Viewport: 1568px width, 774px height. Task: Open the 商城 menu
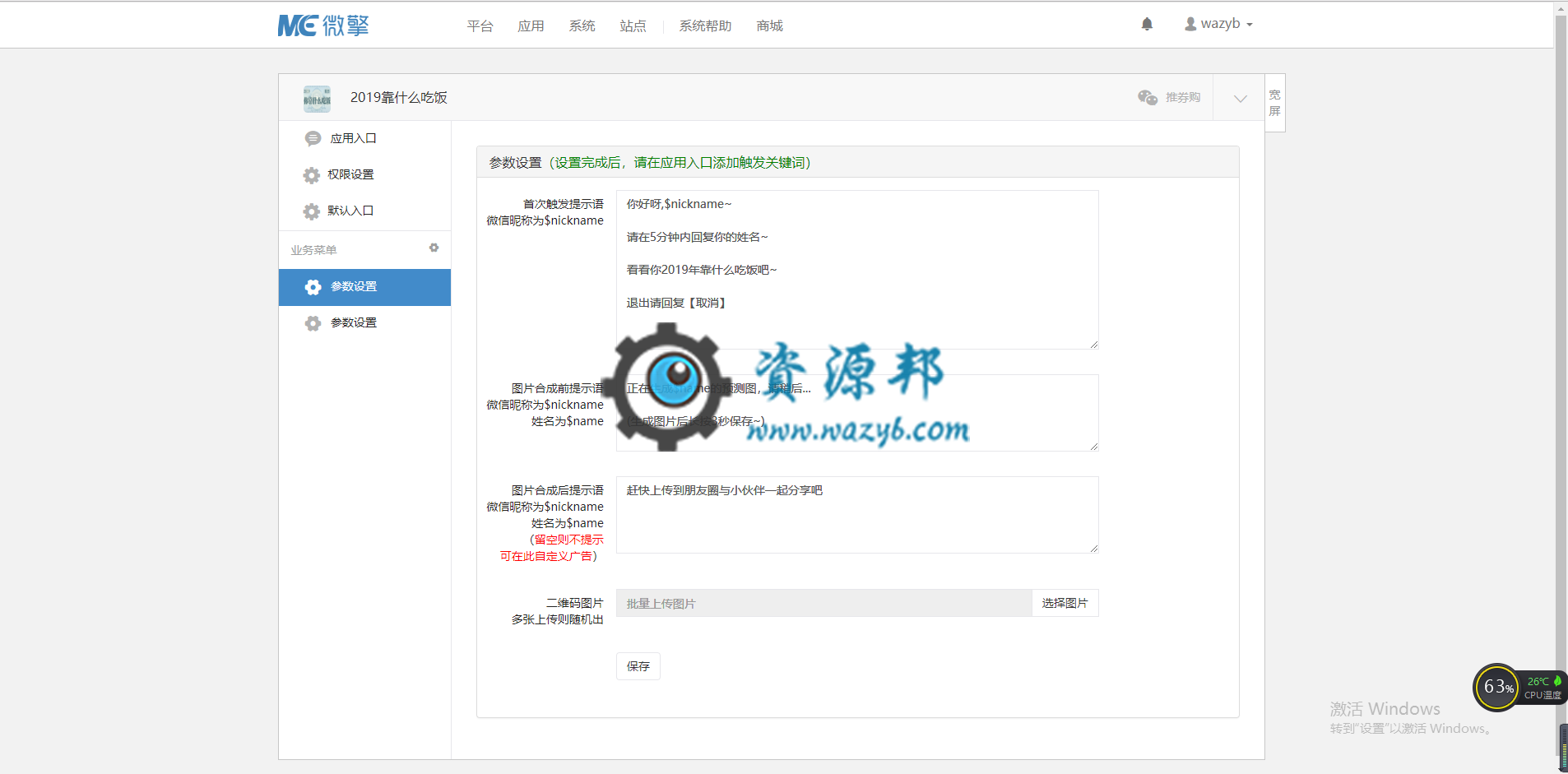[x=769, y=25]
